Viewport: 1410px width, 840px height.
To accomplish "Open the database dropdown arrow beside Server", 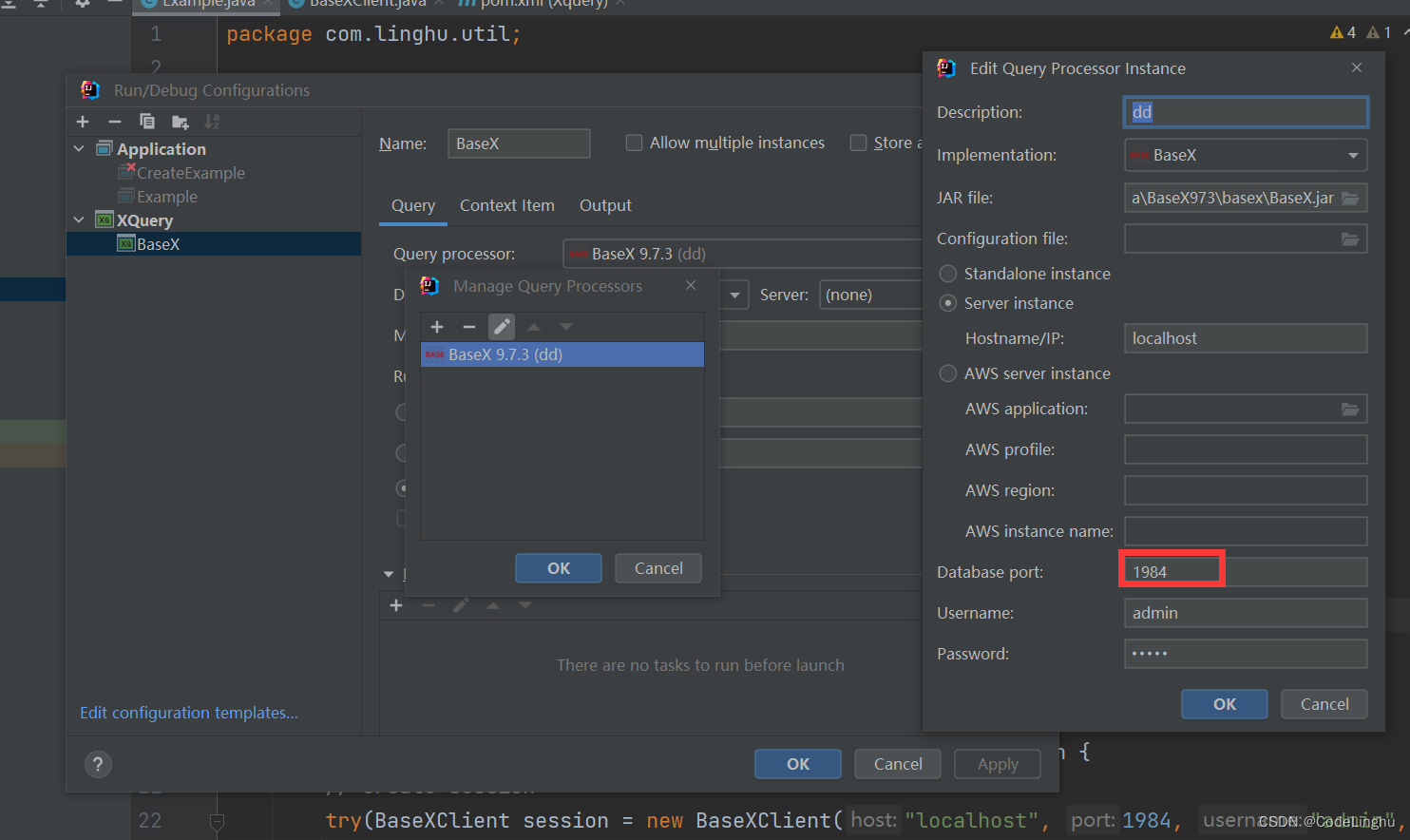I will 734,295.
